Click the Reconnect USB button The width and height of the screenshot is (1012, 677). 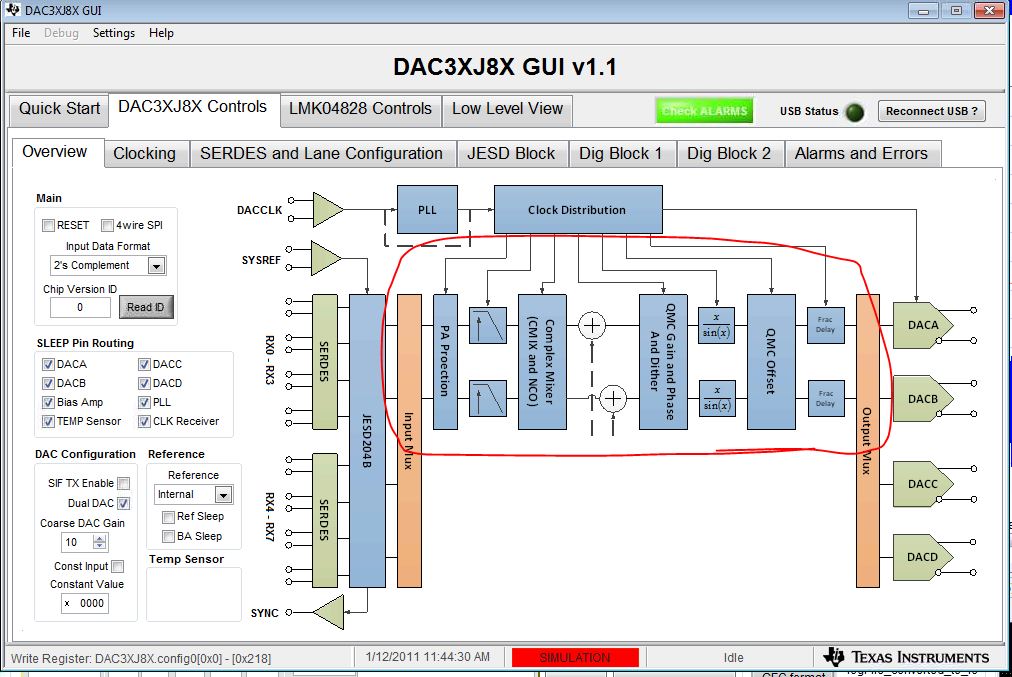coord(931,111)
